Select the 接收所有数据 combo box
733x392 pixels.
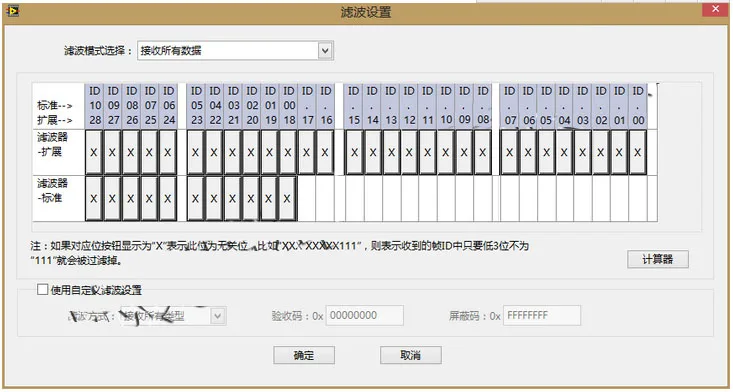[235, 50]
